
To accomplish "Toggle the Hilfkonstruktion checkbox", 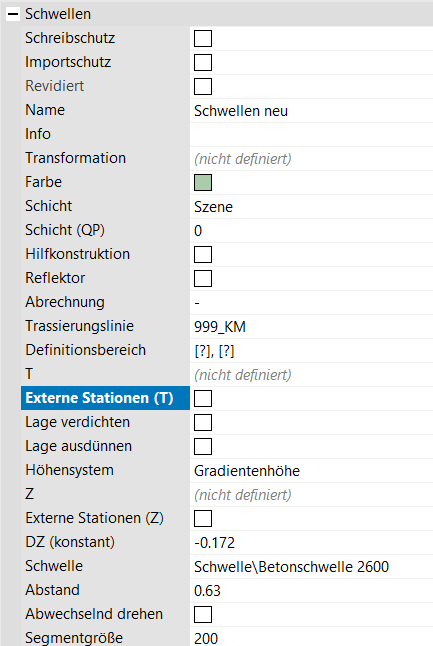I will pos(203,255).
